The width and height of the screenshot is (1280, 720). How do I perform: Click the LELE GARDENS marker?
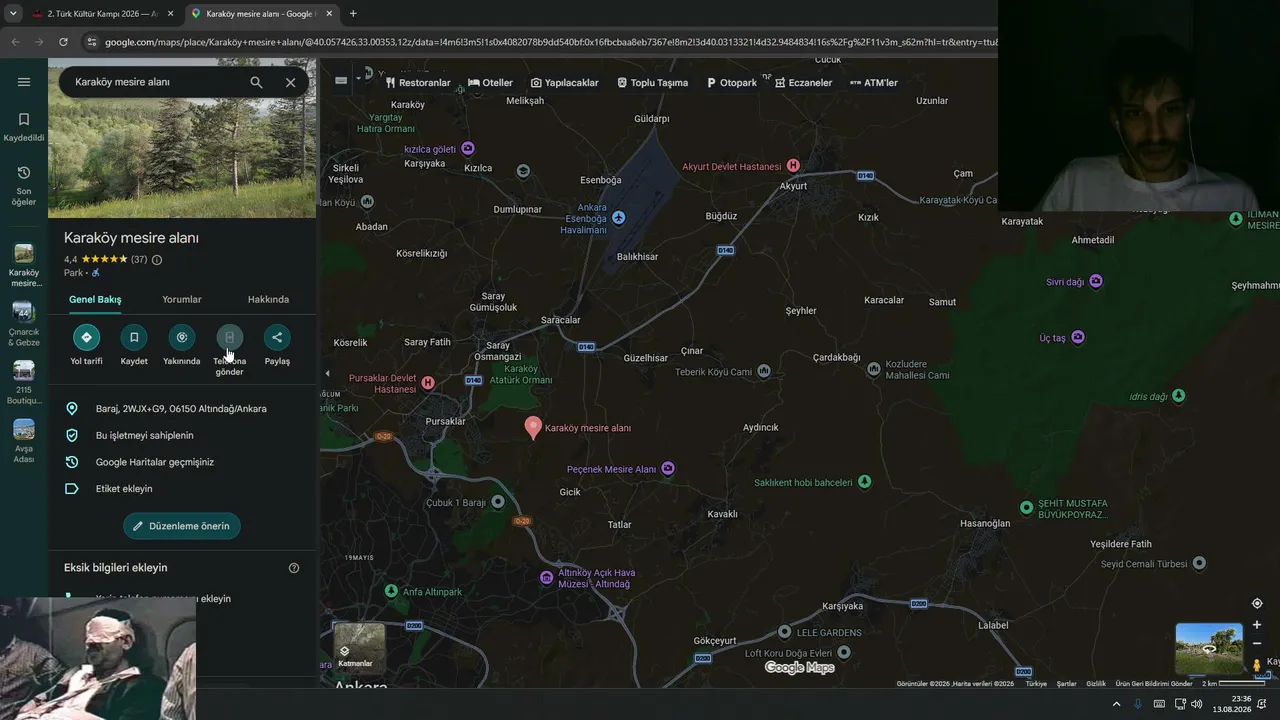tap(785, 632)
